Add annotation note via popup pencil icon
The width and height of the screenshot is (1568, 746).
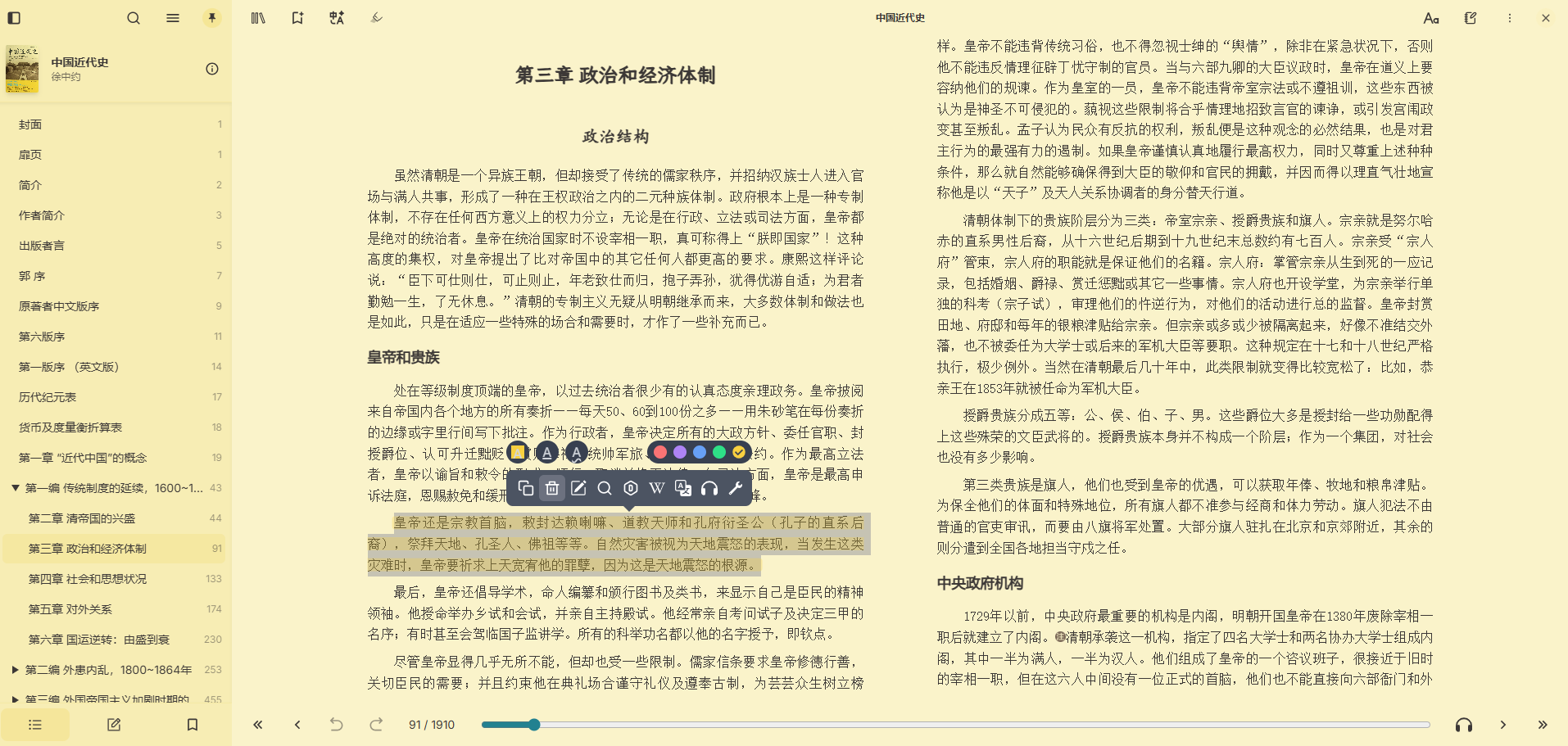(578, 489)
